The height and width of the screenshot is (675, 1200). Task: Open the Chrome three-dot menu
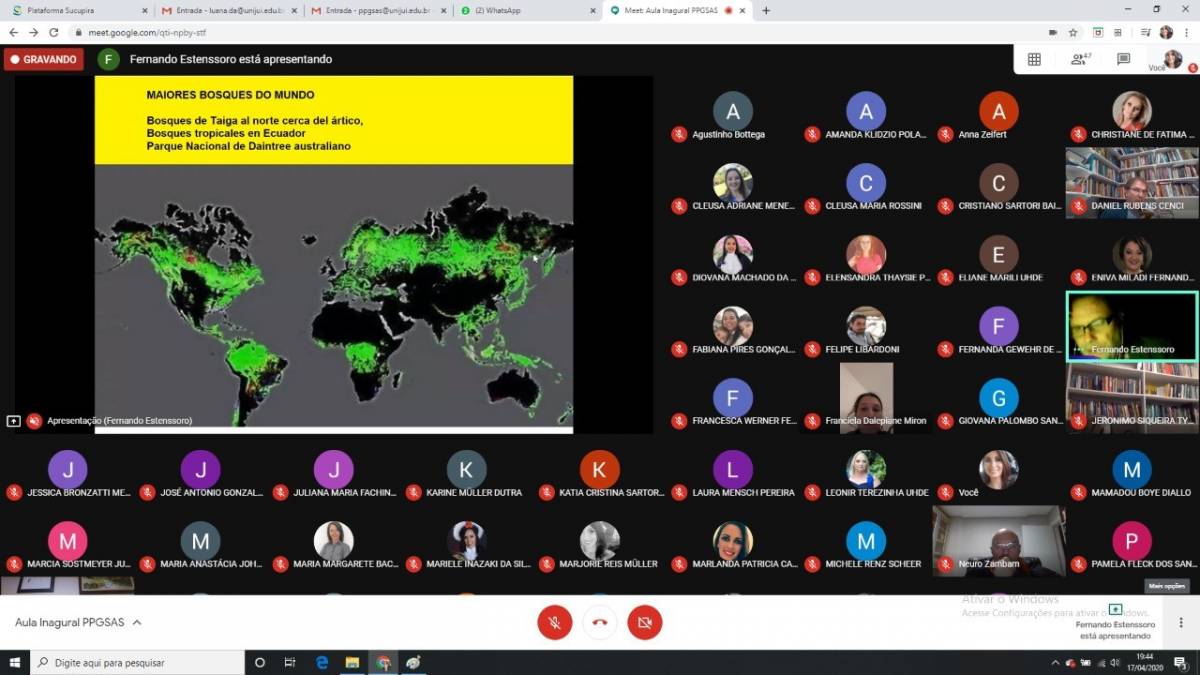click(1186, 32)
